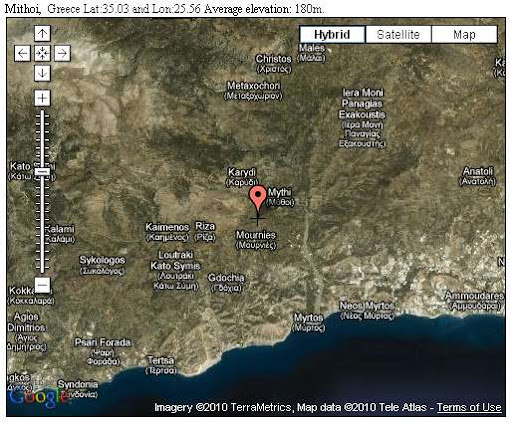Pan the map left with the arrow
Viewport: 512px width, 423px height.
22,53
